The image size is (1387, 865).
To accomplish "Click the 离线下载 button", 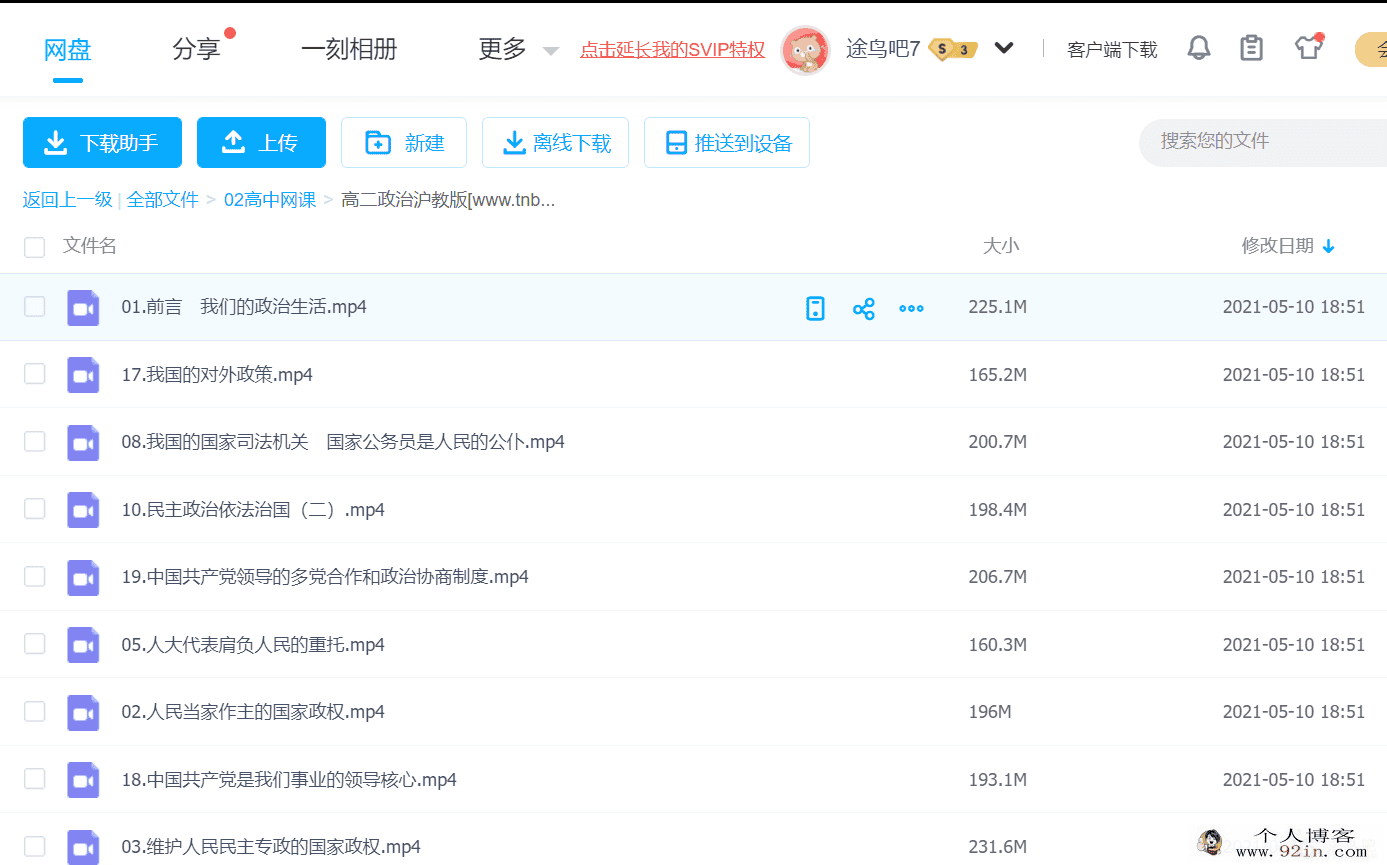I will pyautogui.click(x=555, y=142).
